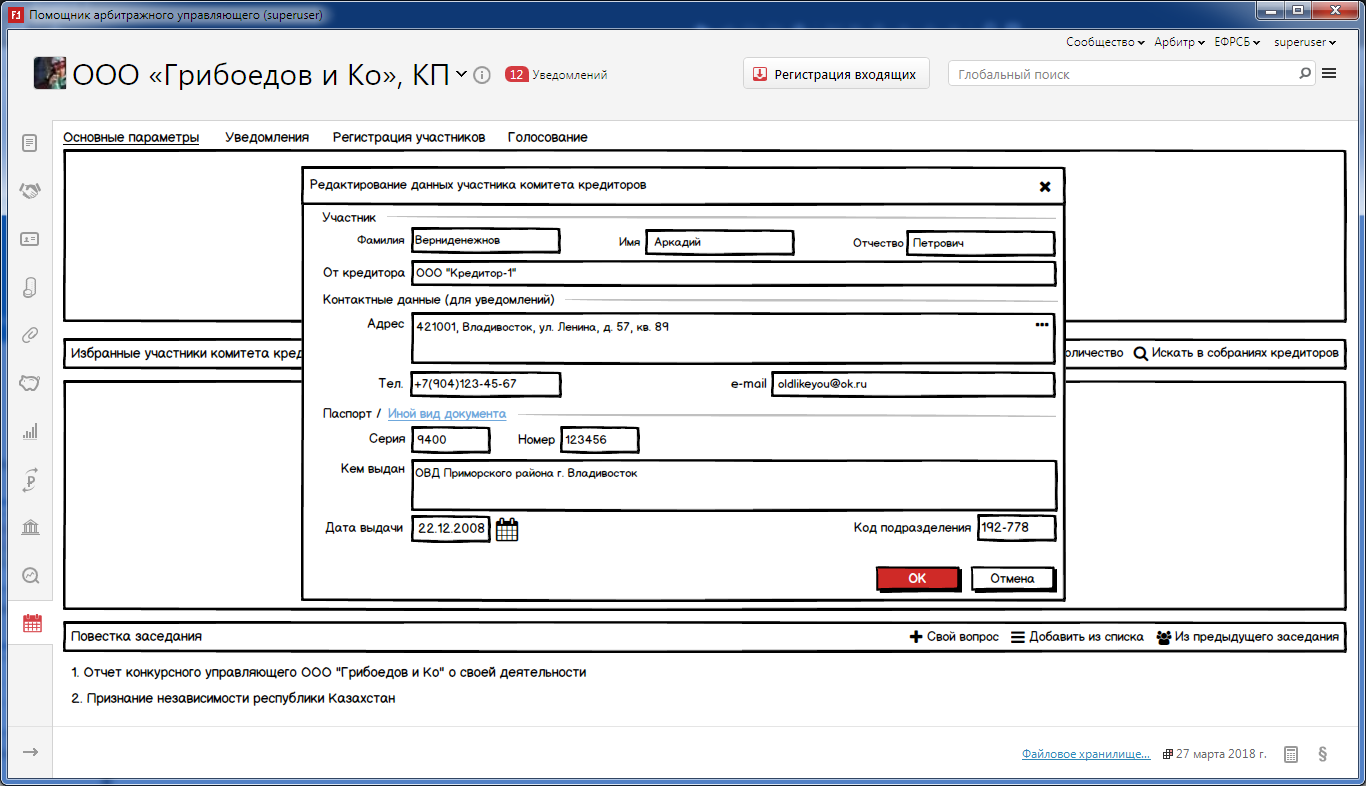Open the piggy bank sidebar section
The height and width of the screenshot is (786, 1366).
click(30, 383)
